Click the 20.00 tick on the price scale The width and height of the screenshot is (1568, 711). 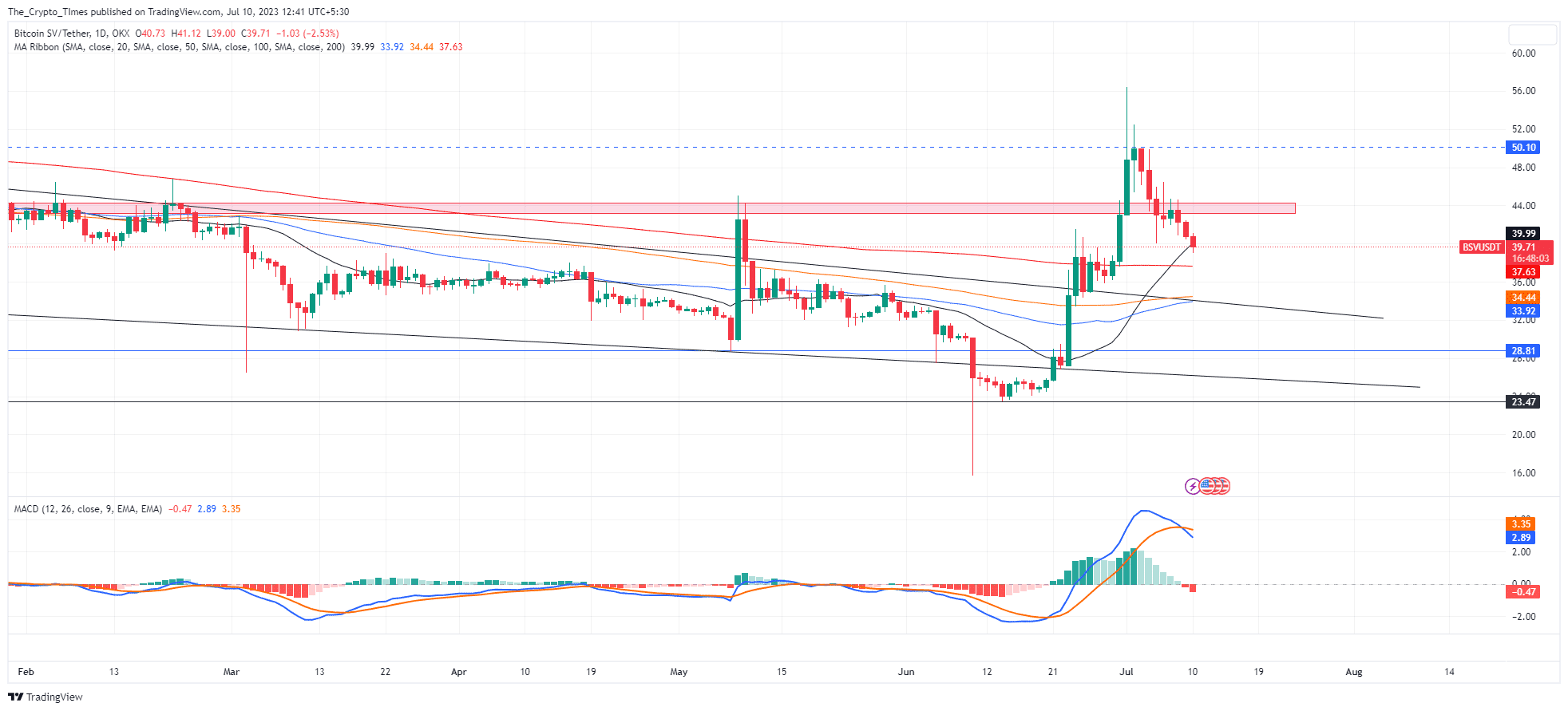coord(1523,435)
